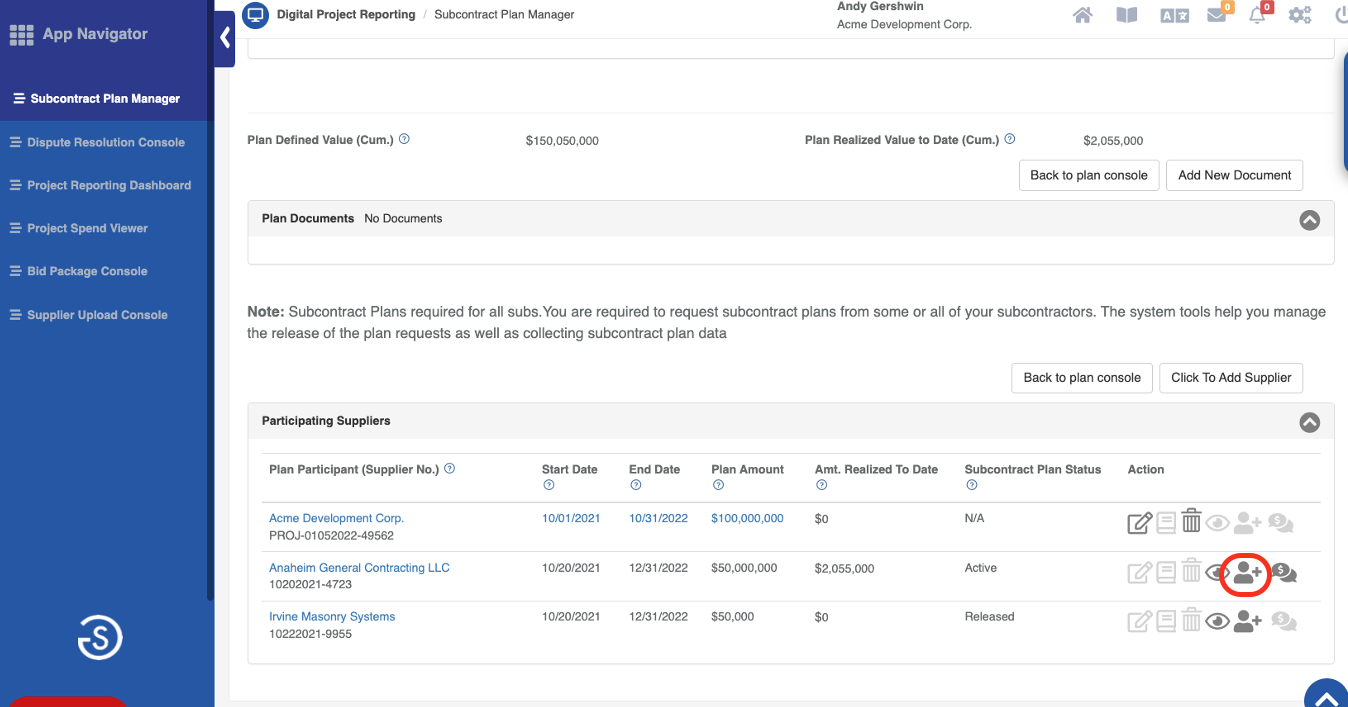Collapse the Plan Documents panel
This screenshot has width=1348, height=707.
[1309, 220]
